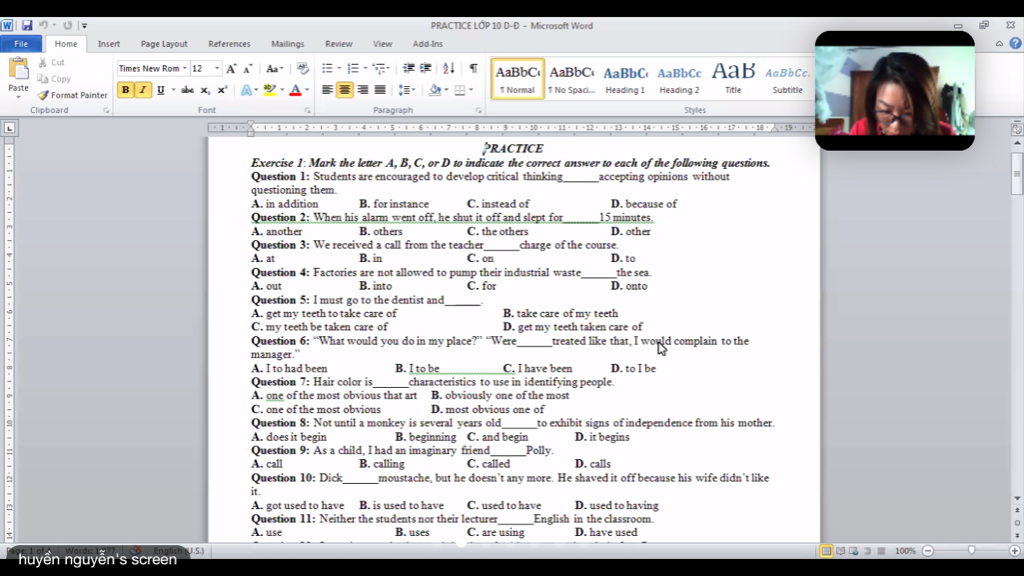This screenshot has width=1024, height=576.
Task: Click the Bullets list icon
Action: coord(327,69)
